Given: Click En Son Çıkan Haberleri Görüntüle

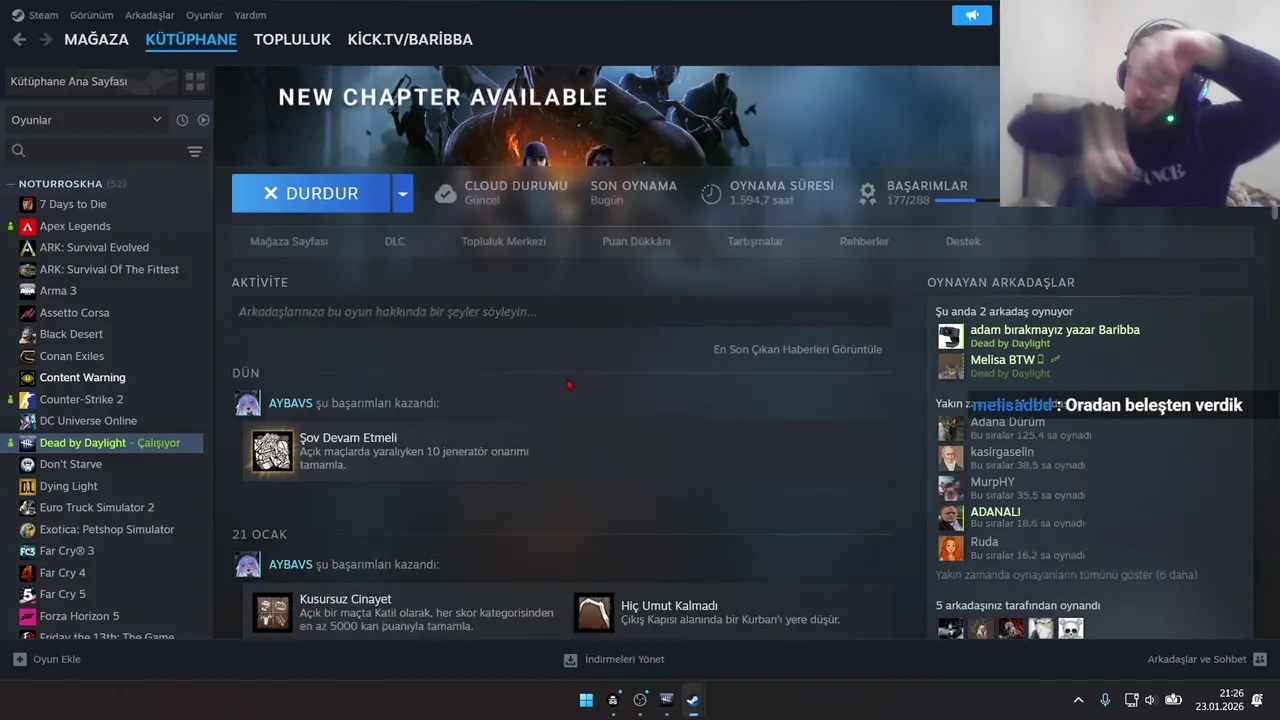Looking at the screenshot, I should [797, 349].
